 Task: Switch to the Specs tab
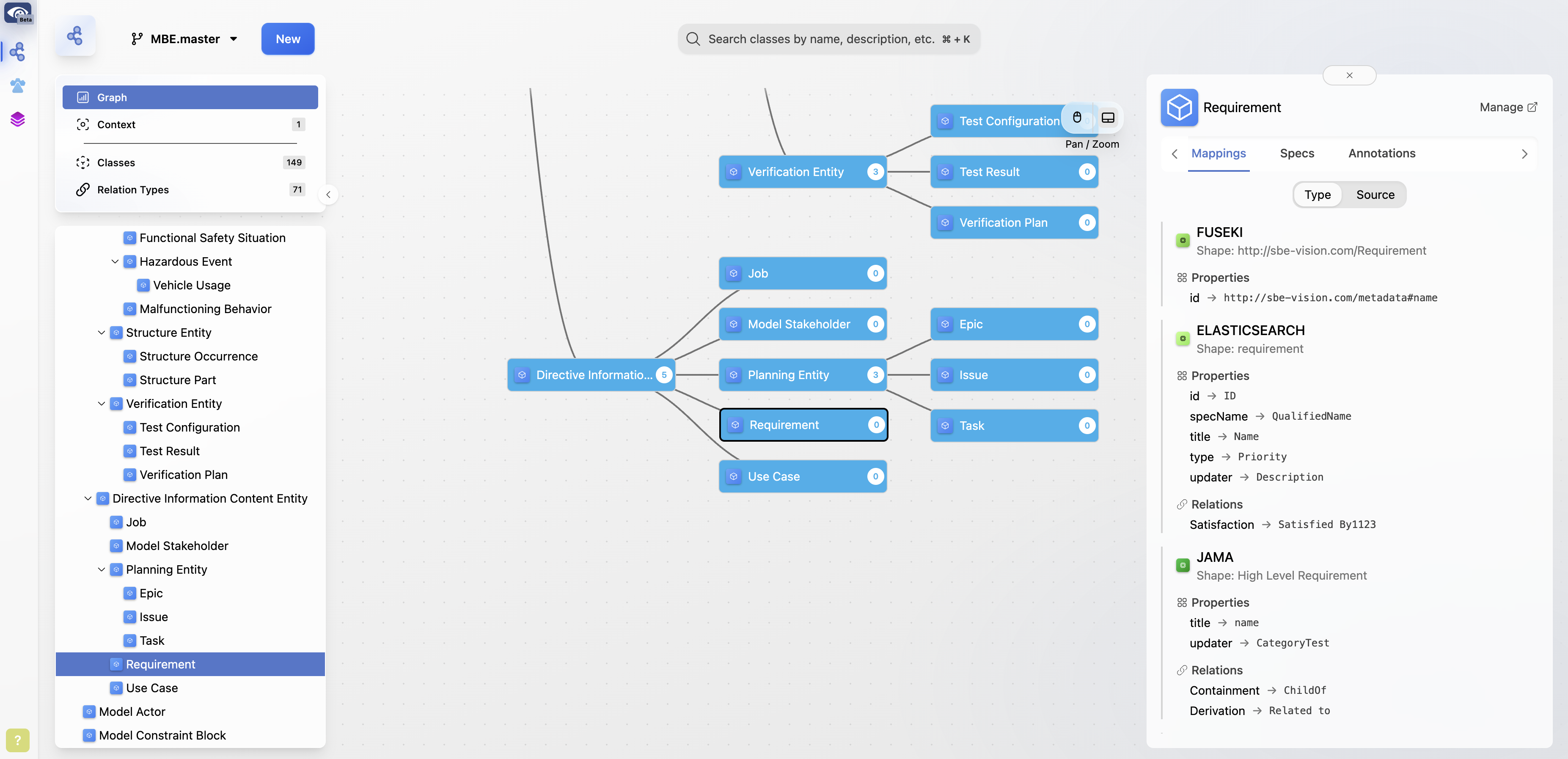pos(1296,154)
